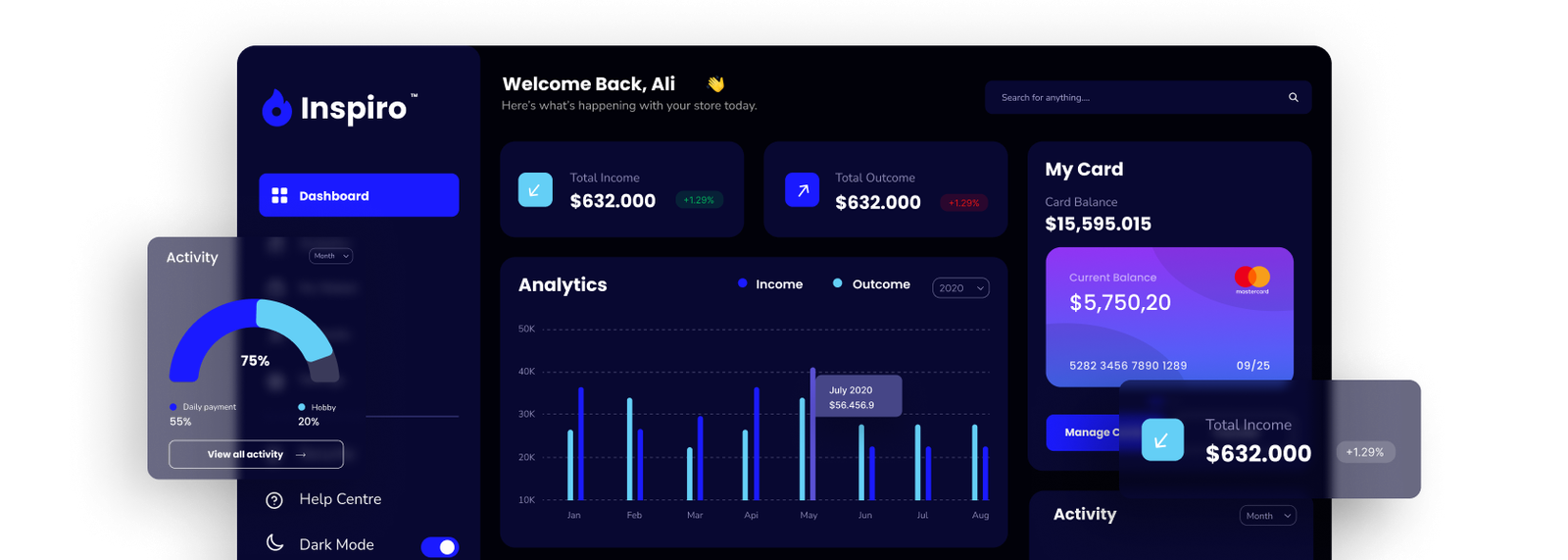Toggle the Income legend series
The image size is (1568, 560).
(x=770, y=283)
